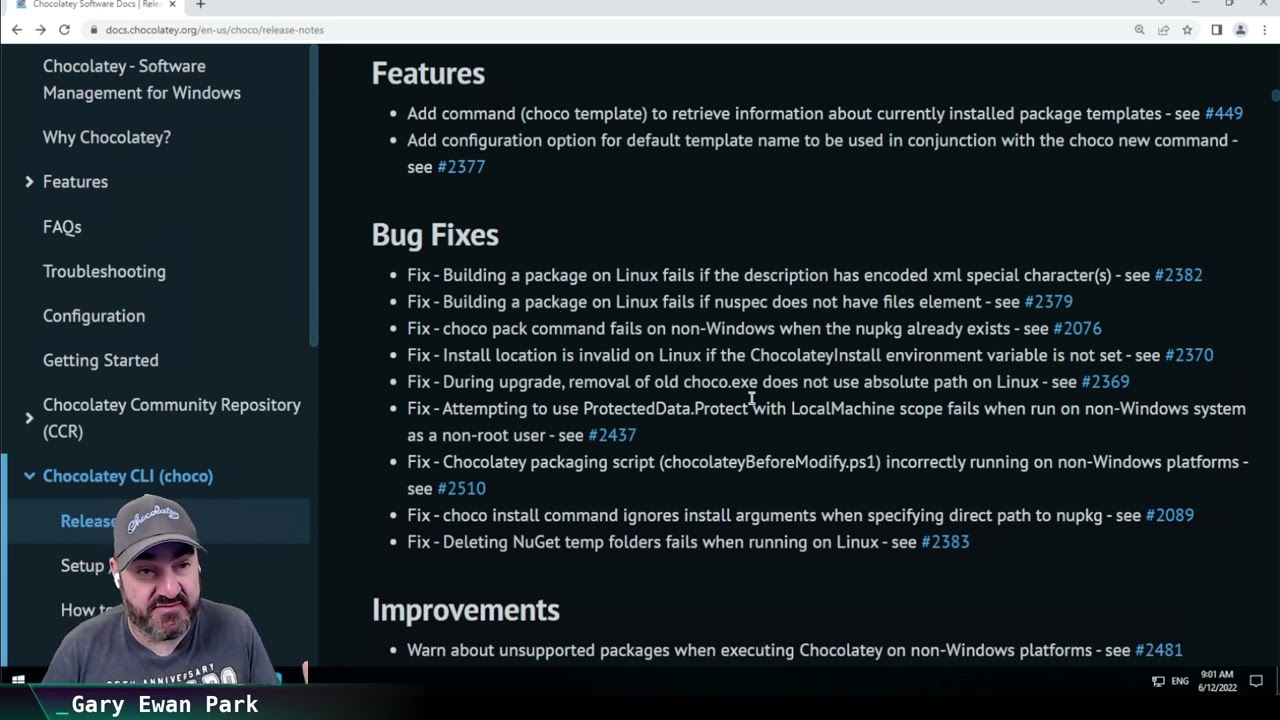Bookmark this page with the star icon
Screen dimensions: 1280x720
(x=1187, y=30)
